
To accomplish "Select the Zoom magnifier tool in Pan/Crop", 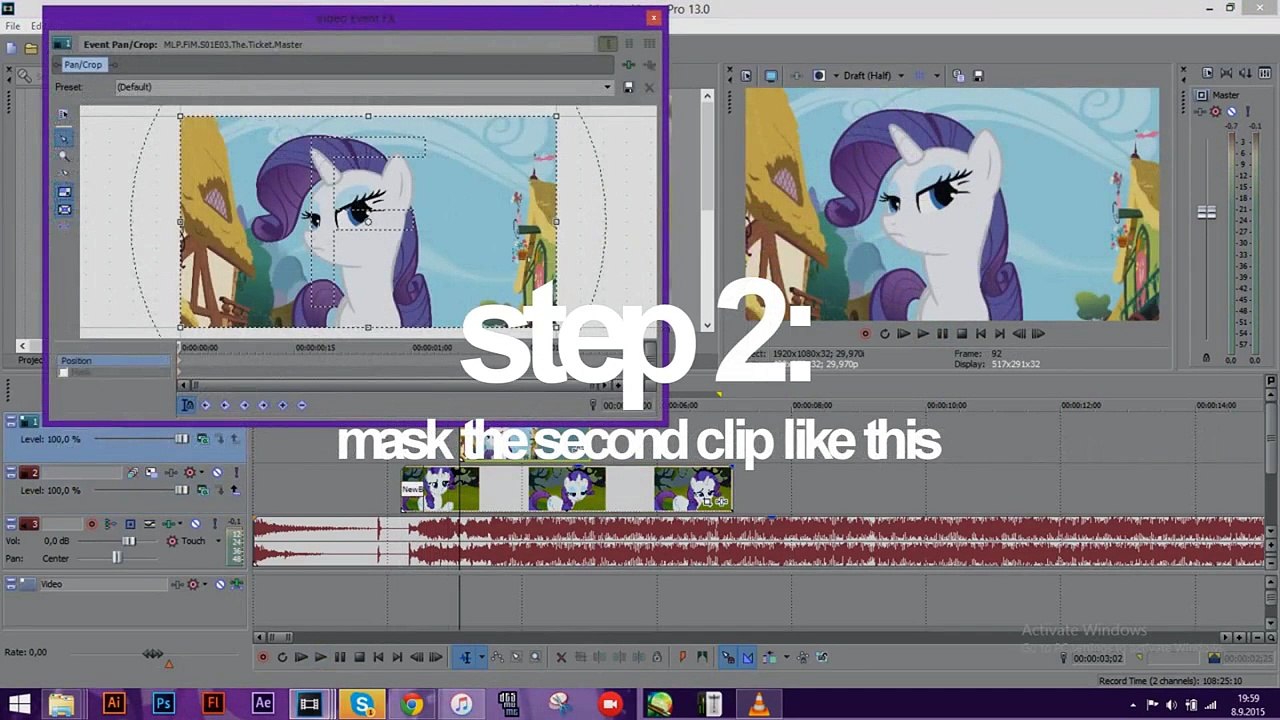I will pos(65,155).
